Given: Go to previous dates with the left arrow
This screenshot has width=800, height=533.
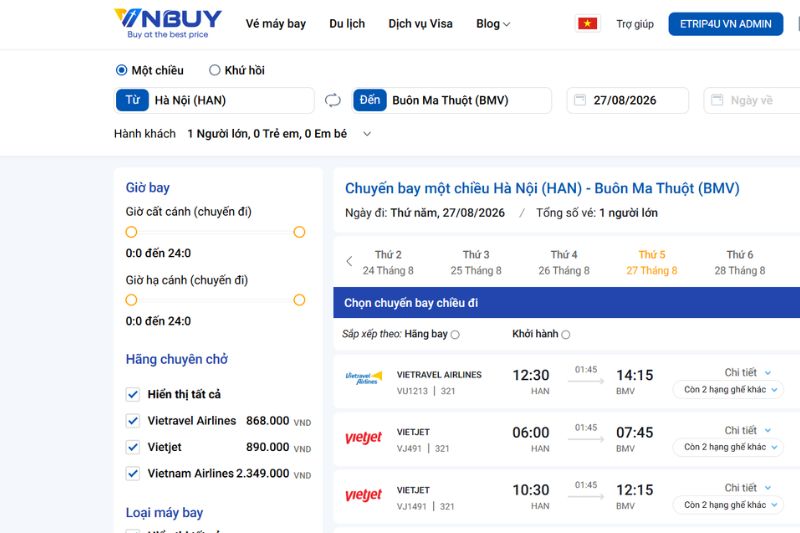Looking at the screenshot, I should coord(349,262).
